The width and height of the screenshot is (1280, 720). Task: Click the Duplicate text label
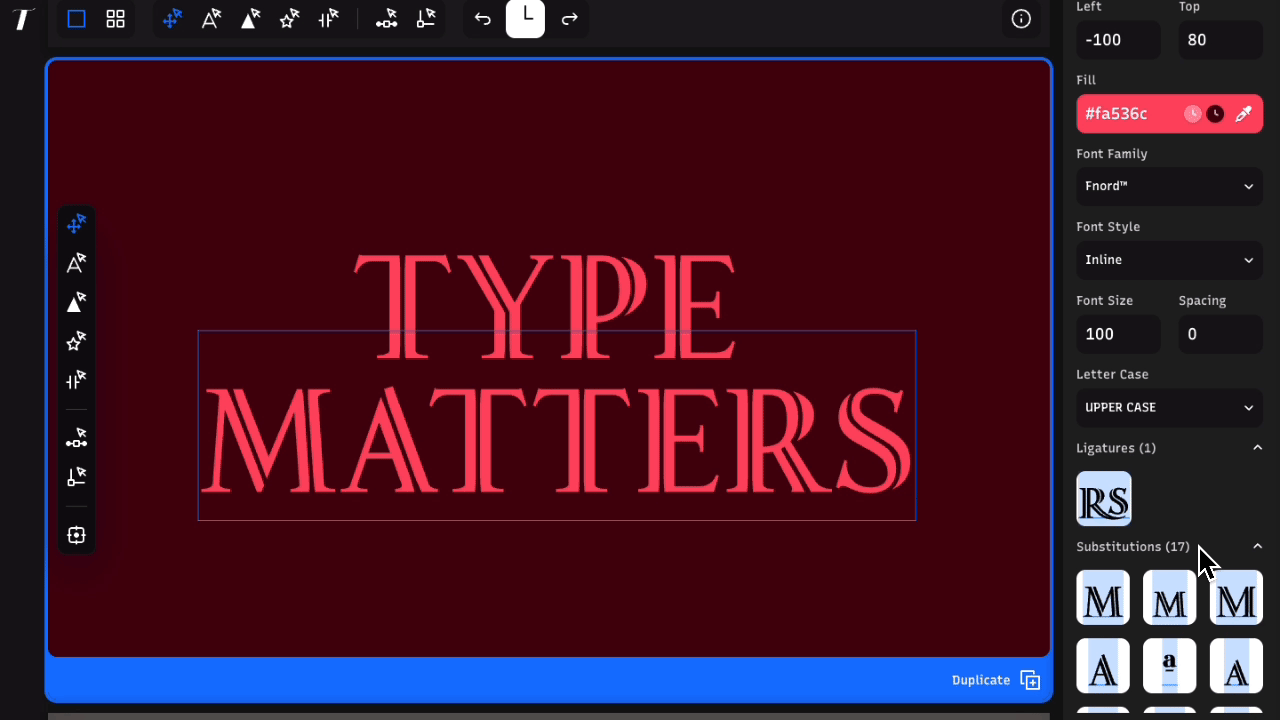981,680
